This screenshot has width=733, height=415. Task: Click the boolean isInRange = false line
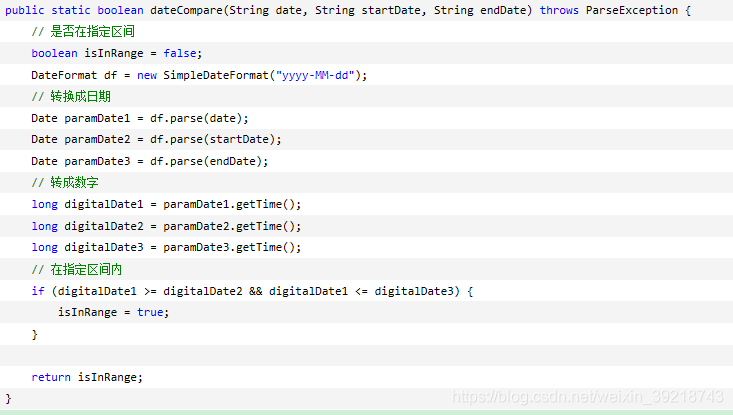click(116, 53)
